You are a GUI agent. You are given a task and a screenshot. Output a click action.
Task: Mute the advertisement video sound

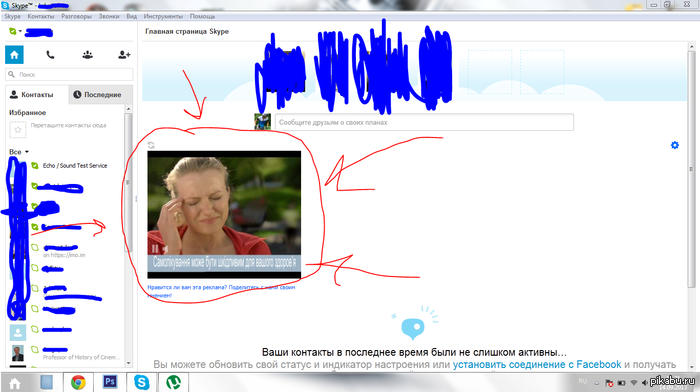point(165,249)
